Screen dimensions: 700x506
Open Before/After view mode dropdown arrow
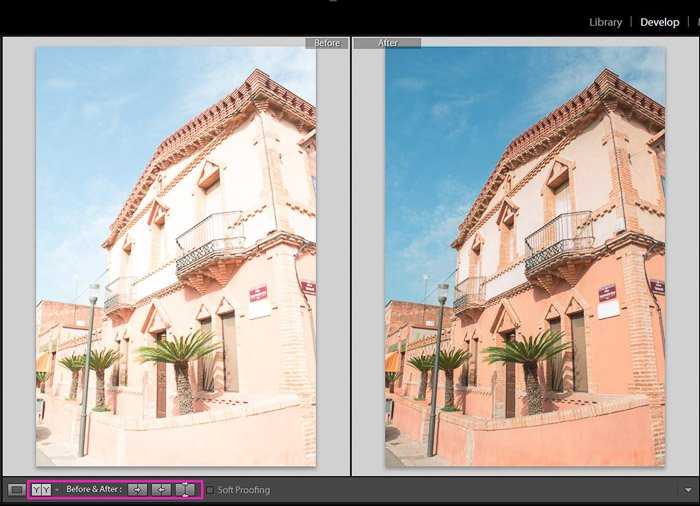tap(57, 490)
